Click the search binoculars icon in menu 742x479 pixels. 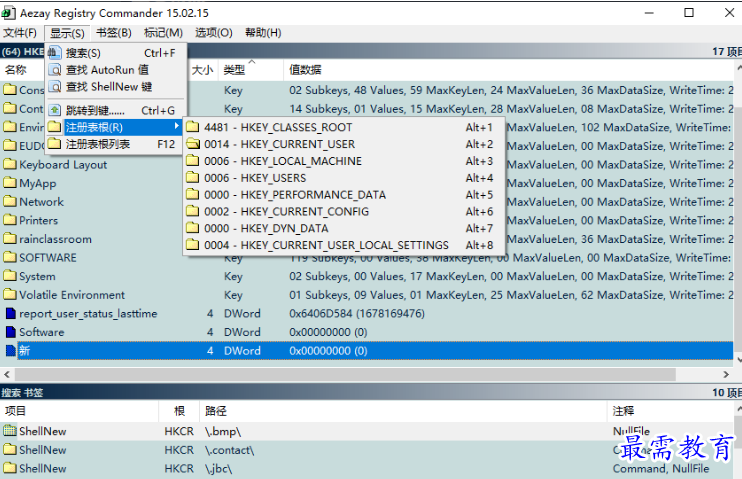click(55, 53)
